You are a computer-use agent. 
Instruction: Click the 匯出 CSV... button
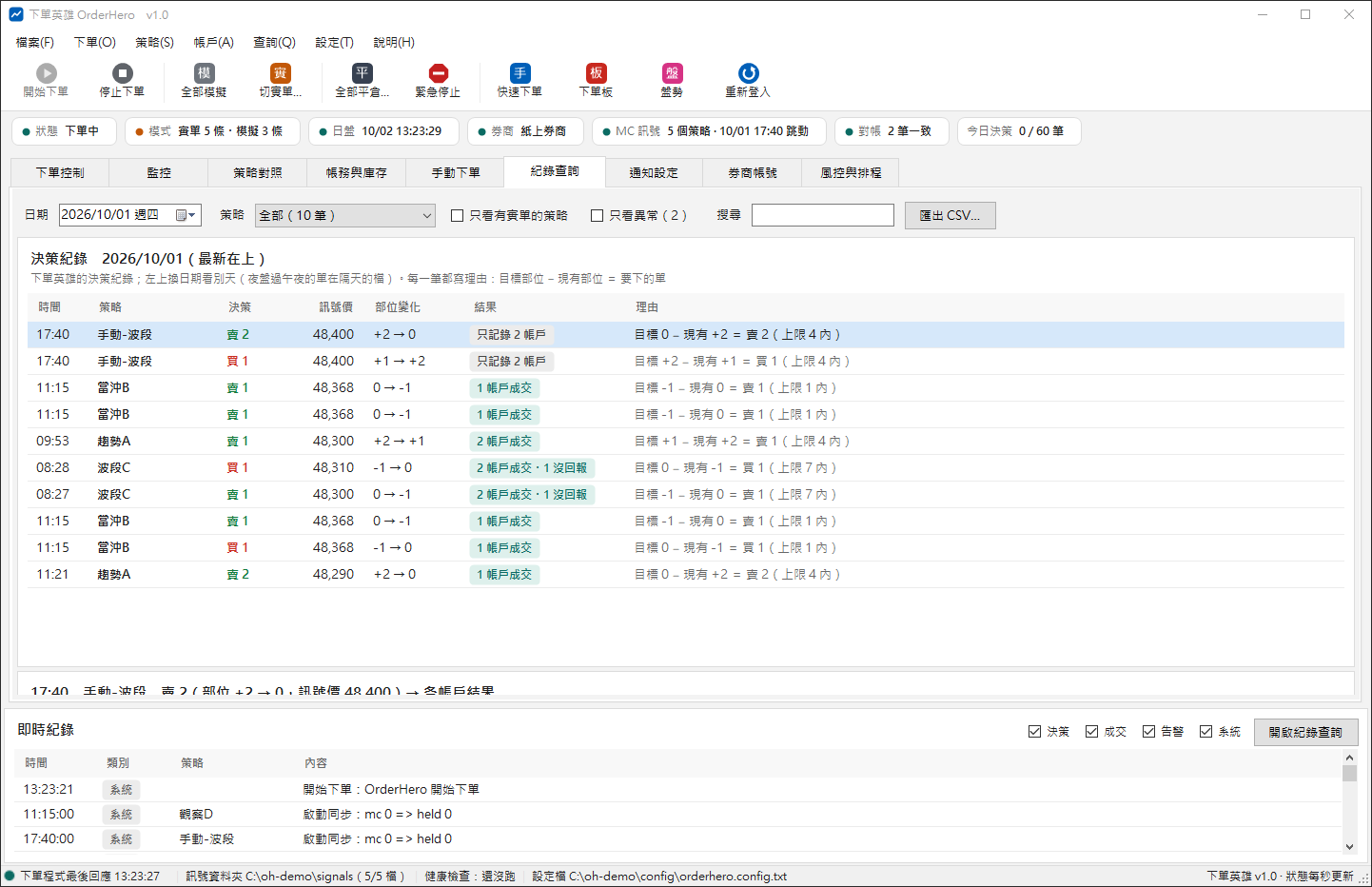click(950, 216)
